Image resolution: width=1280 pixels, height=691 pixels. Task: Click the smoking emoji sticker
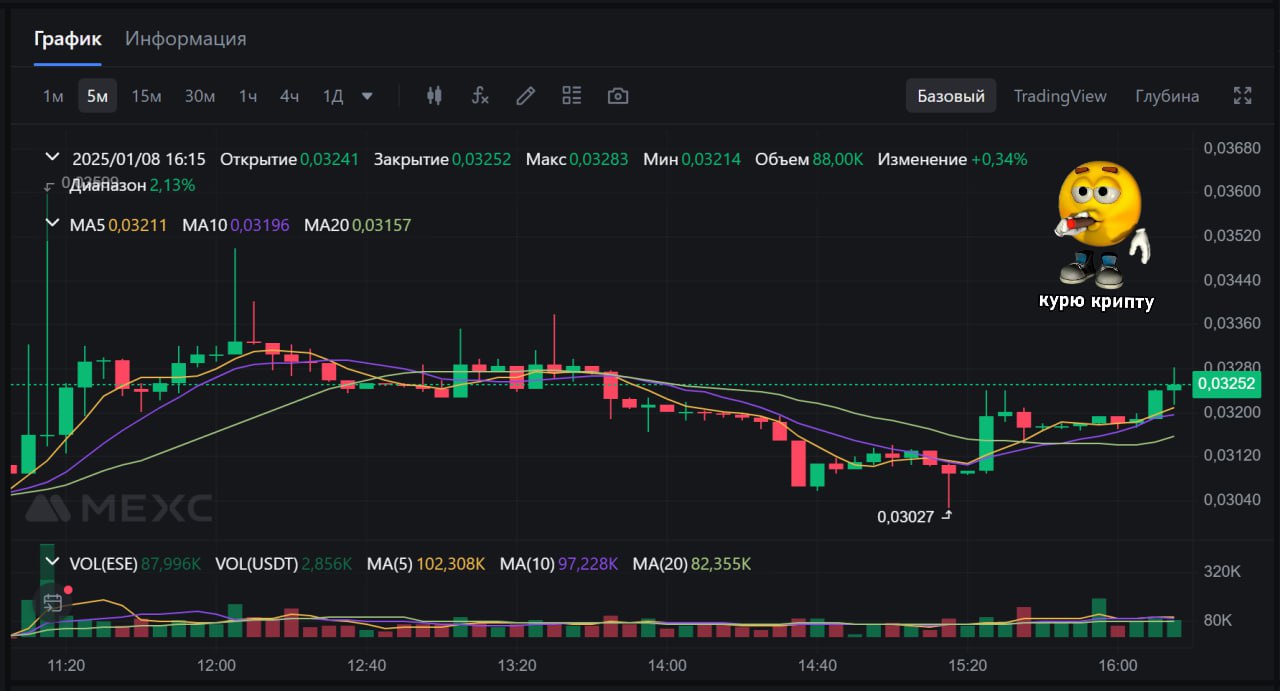(x=1101, y=225)
